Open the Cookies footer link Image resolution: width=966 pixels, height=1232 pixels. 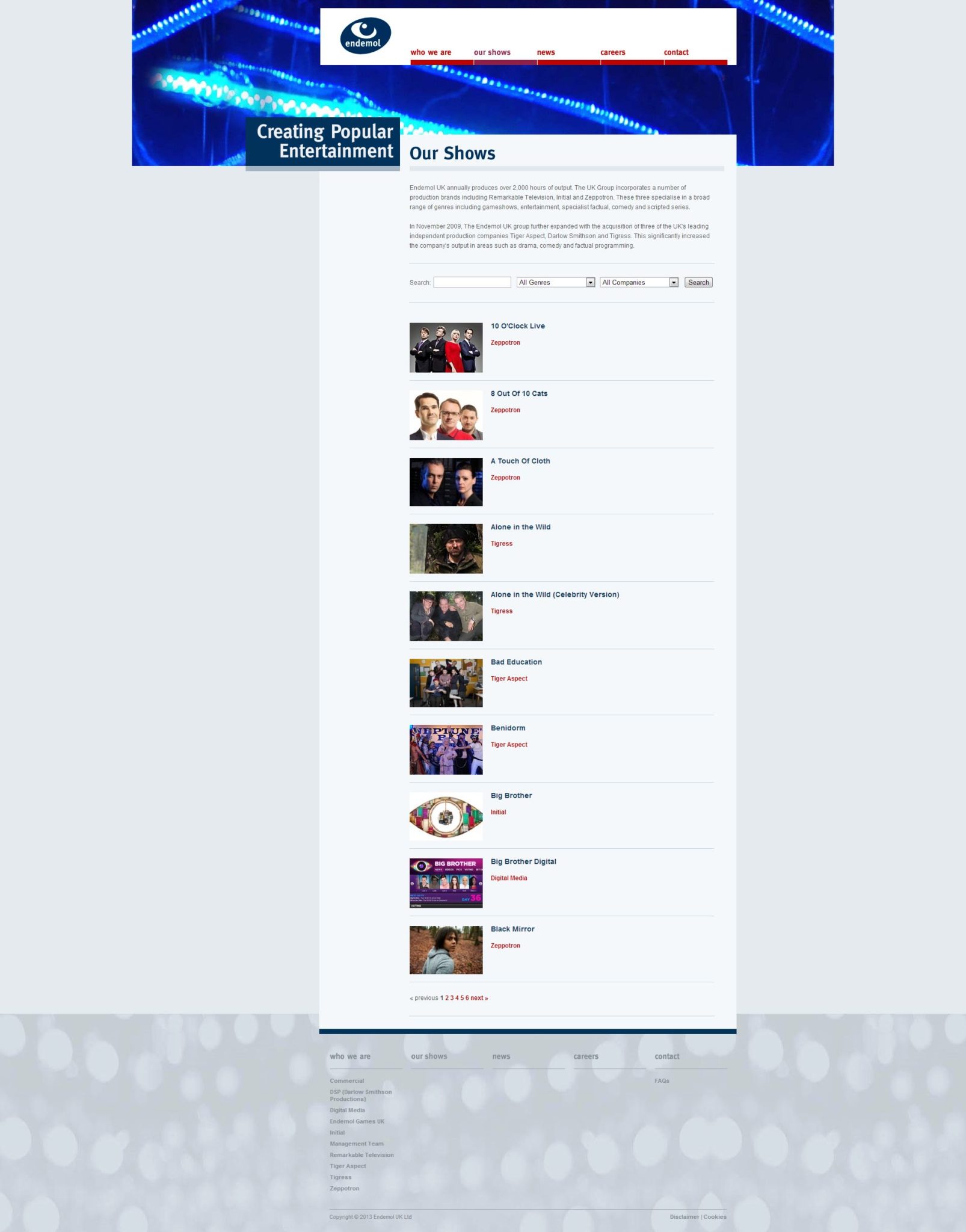715,1216
